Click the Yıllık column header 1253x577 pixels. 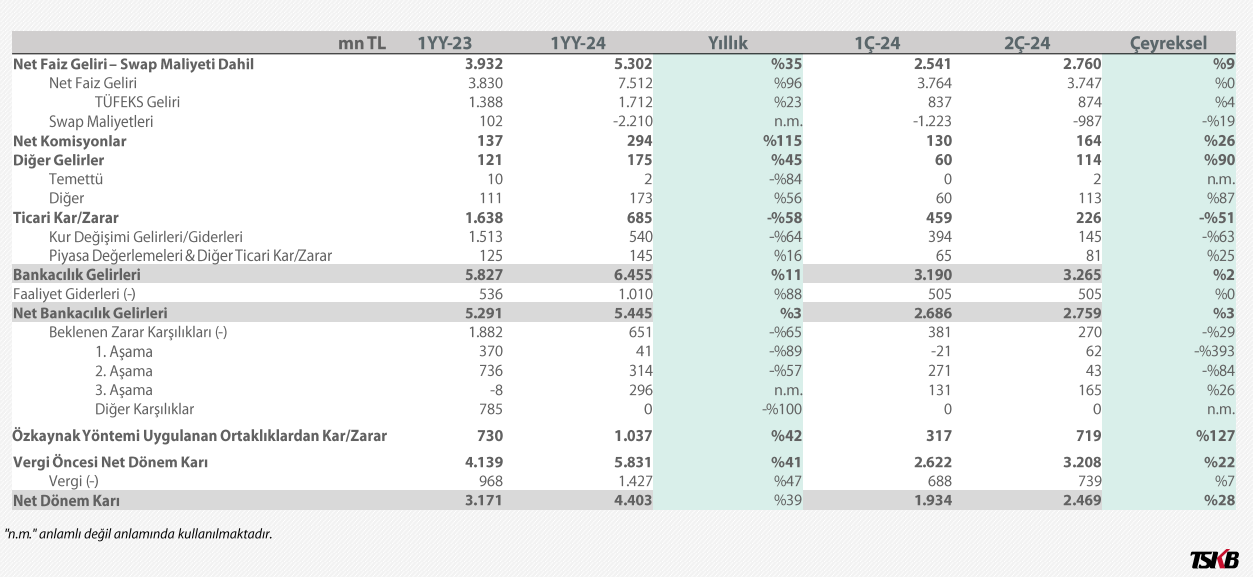(727, 43)
